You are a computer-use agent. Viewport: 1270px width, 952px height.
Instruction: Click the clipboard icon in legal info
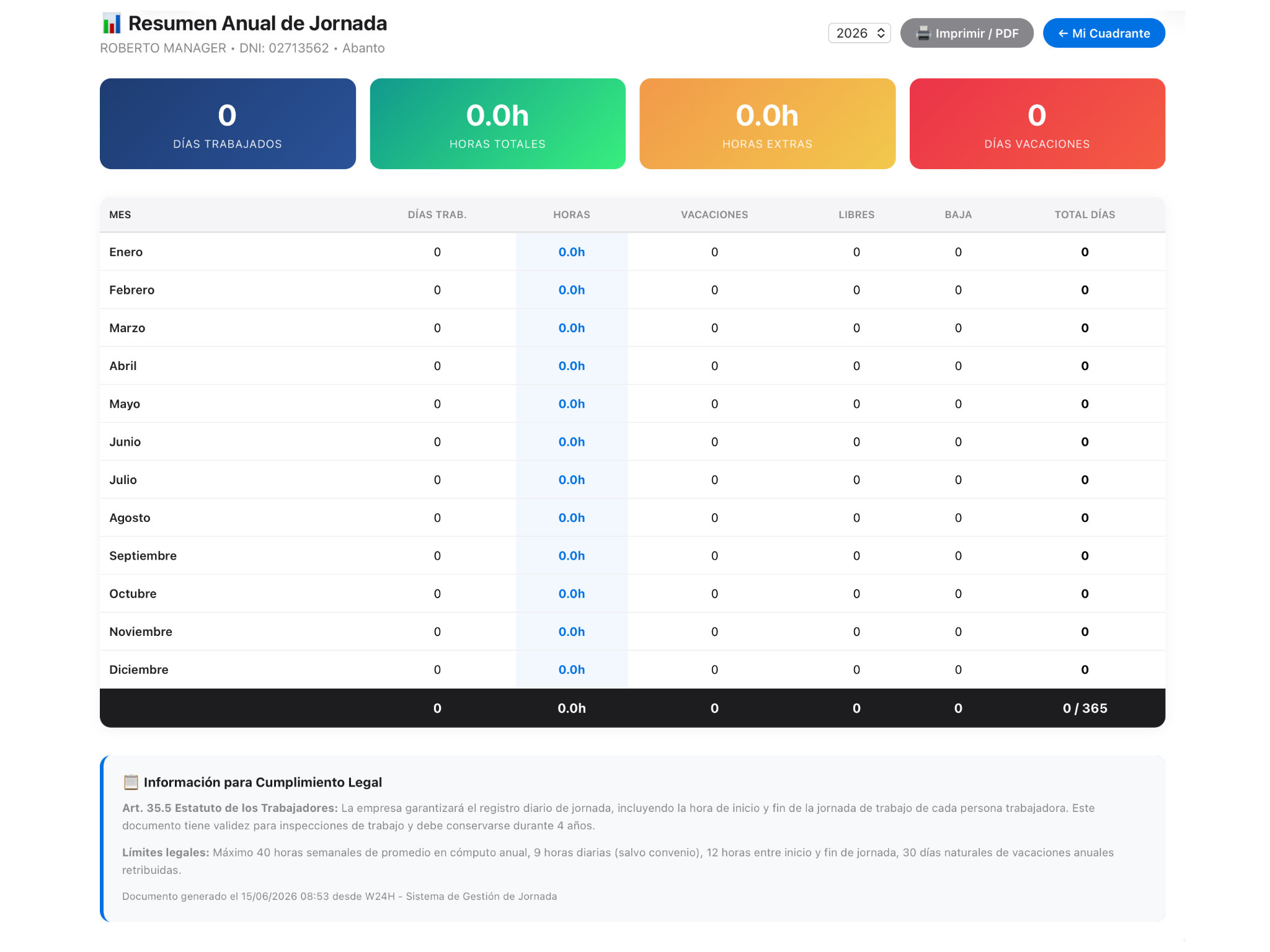click(x=131, y=782)
